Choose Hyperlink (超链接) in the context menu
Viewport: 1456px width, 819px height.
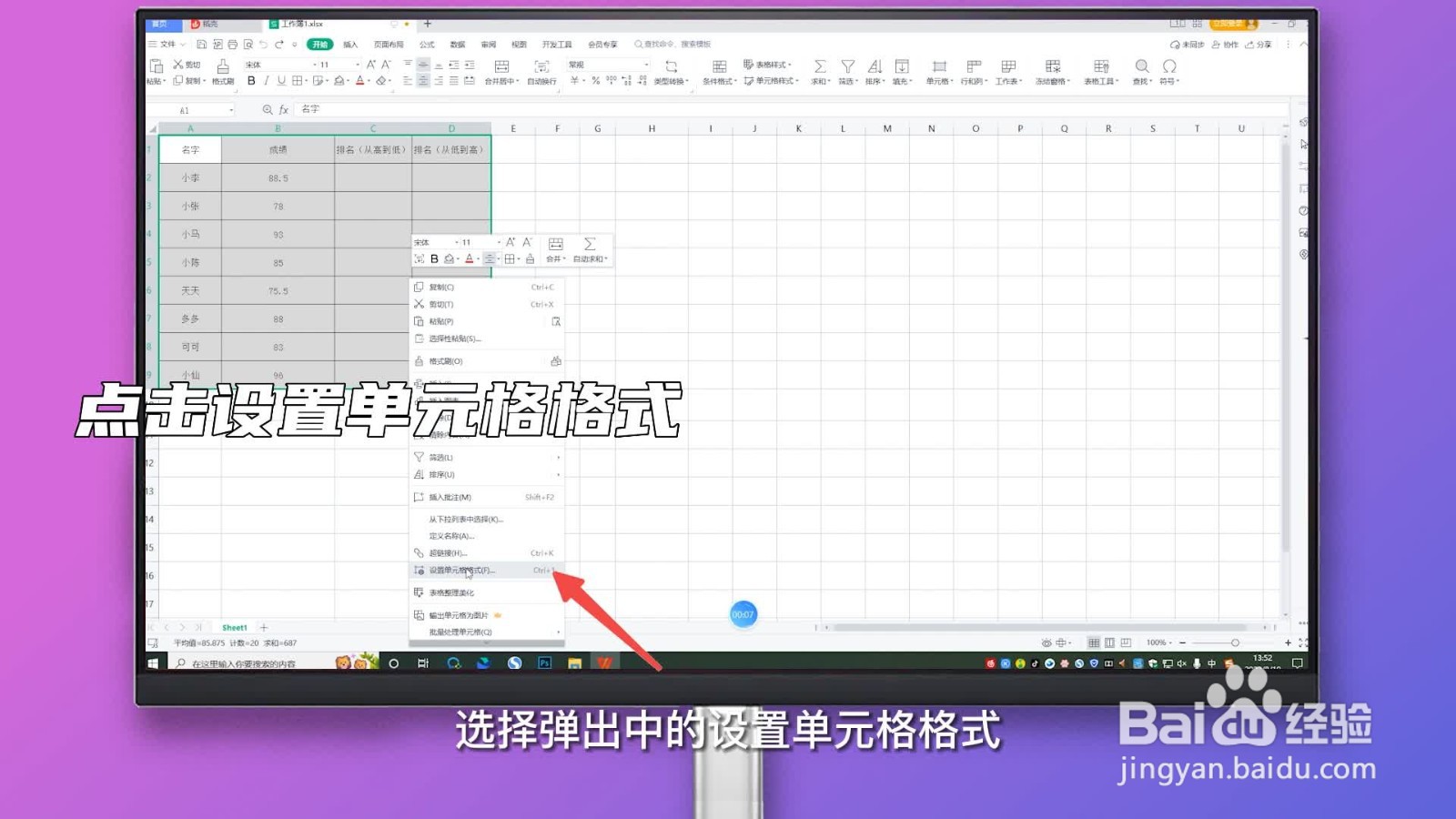(x=487, y=552)
